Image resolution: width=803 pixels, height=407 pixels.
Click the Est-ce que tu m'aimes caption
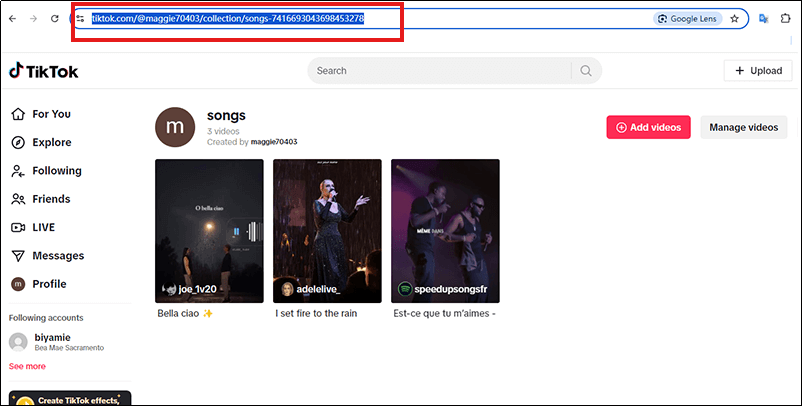[x=445, y=313]
